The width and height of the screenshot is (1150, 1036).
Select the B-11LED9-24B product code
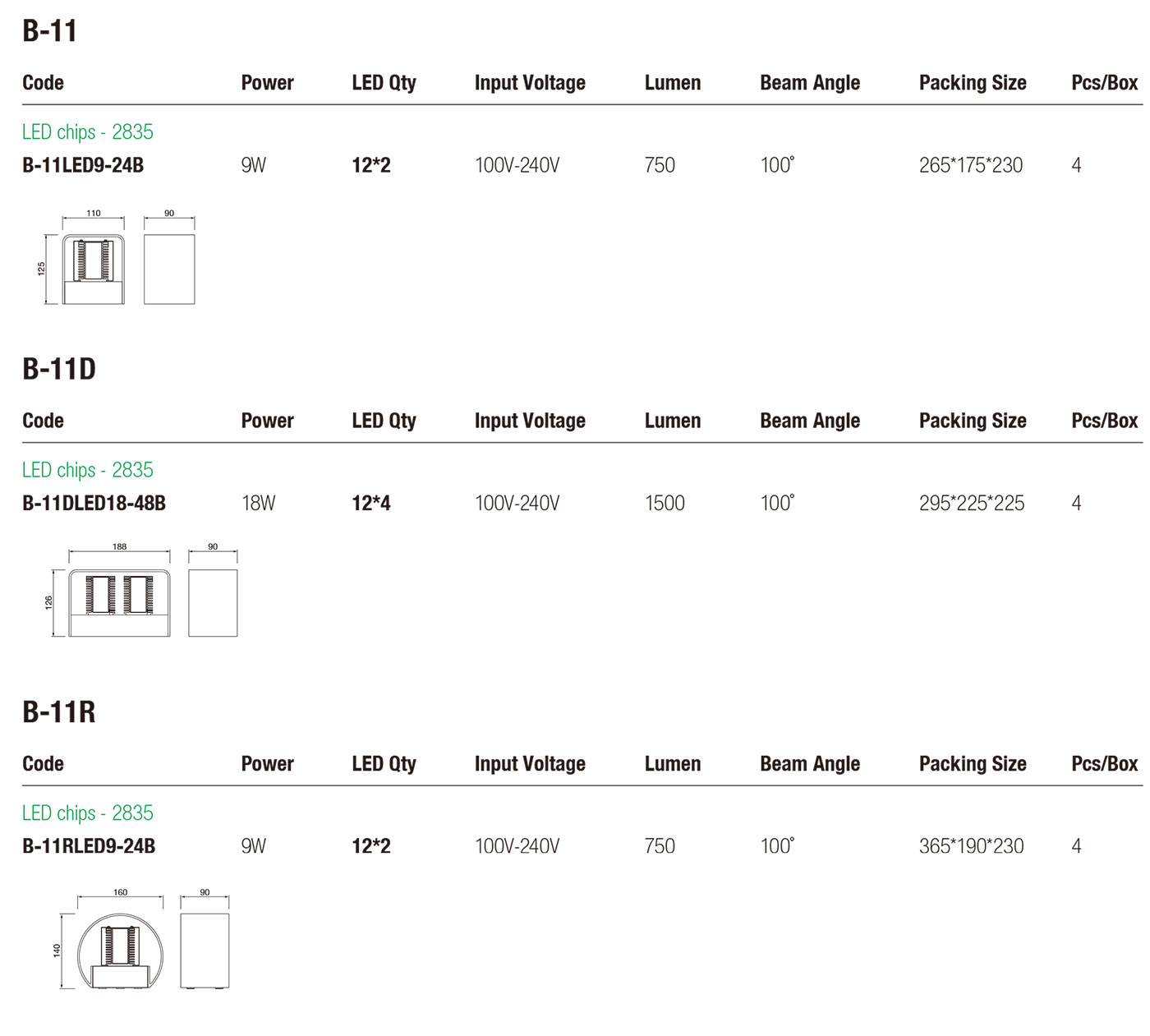point(83,165)
